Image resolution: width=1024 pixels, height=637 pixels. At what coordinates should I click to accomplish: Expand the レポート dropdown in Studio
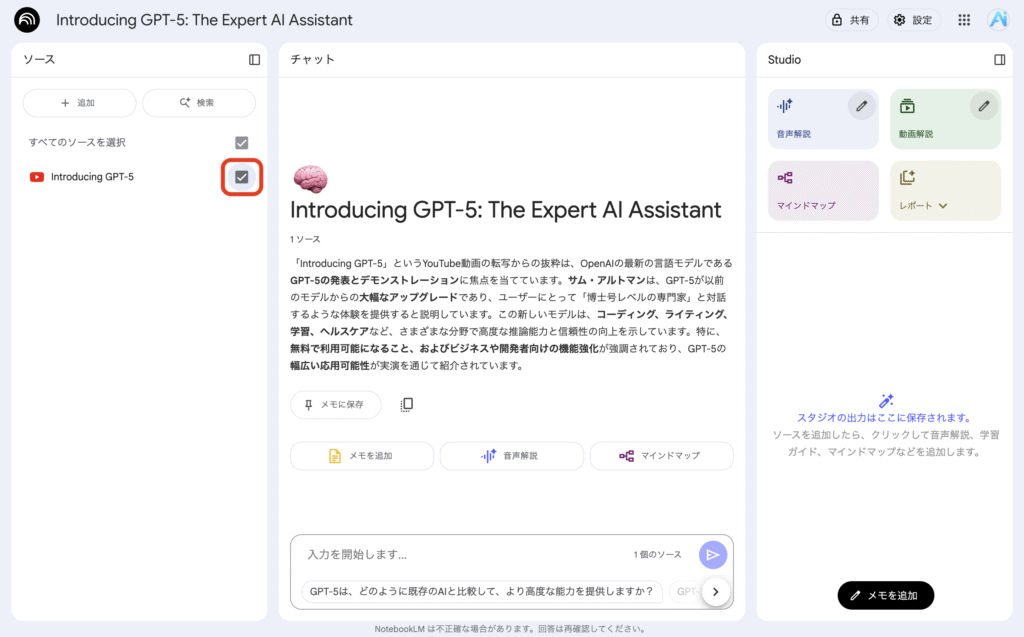tap(942, 206)
